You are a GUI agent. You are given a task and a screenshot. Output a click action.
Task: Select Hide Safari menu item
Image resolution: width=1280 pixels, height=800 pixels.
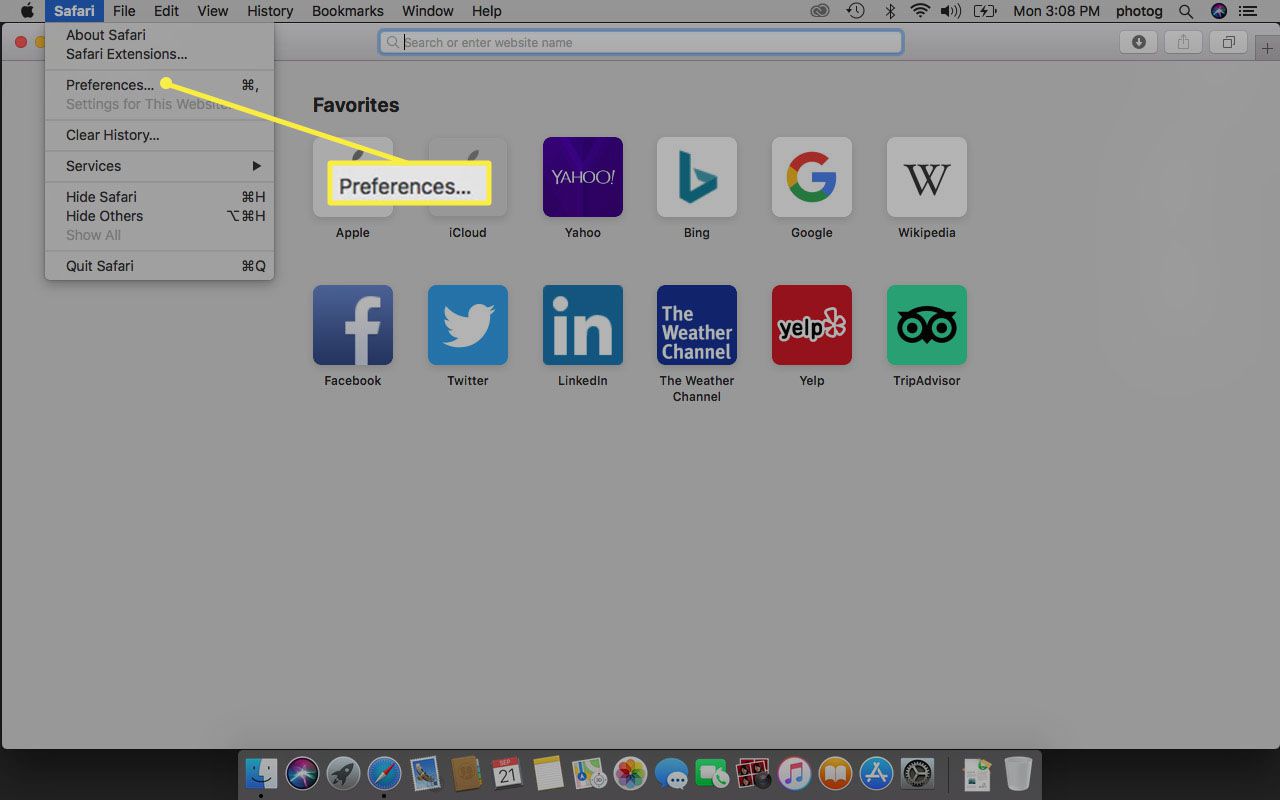(159, 197)
